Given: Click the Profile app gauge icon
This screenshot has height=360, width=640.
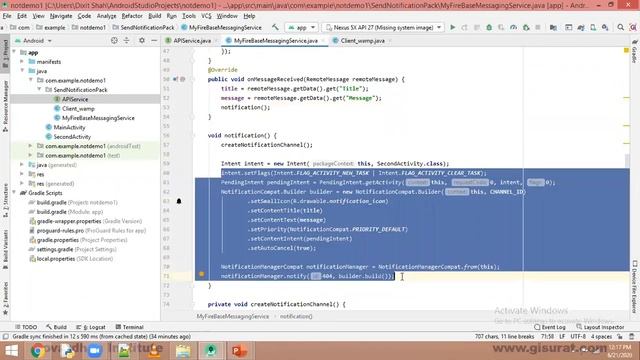Looking at the screenshot, I should point(513,27).
